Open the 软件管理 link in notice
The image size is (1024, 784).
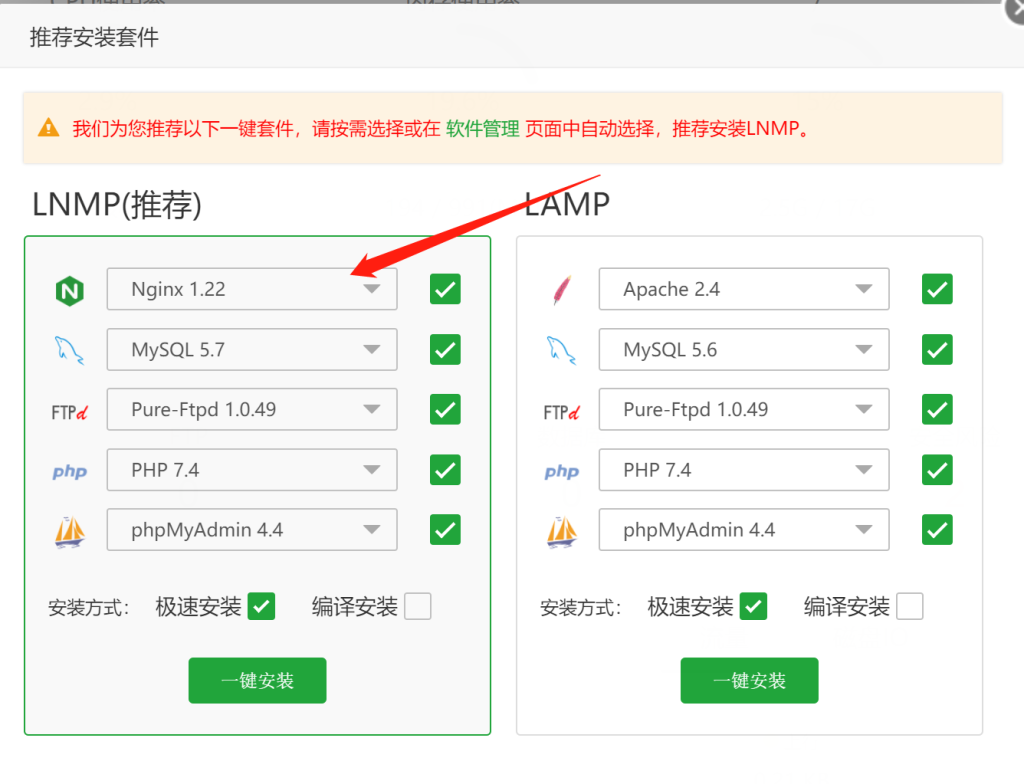click(483, 129)
